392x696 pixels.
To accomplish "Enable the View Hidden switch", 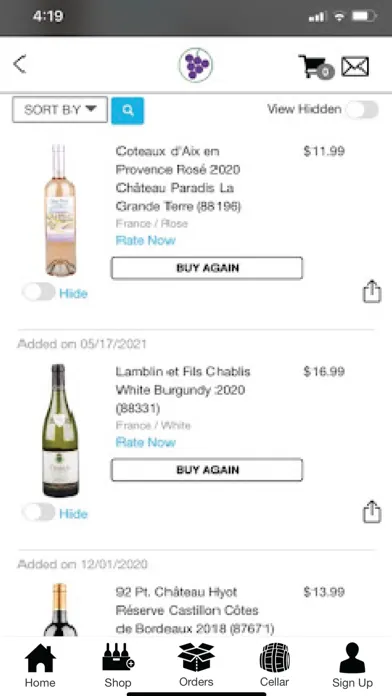I will [x=362, y=110].
